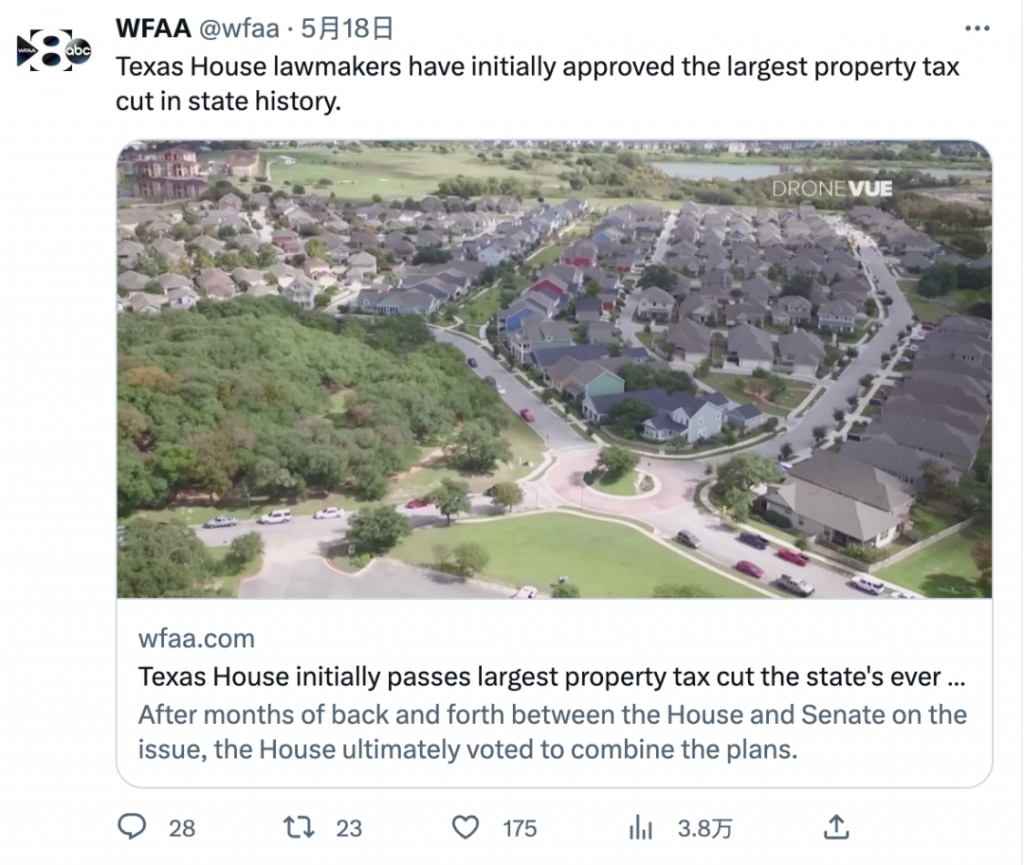Click the WFAA display name
Image resolution: width=1024 pixels, height=865 pixels.
[x=153, y=28]
